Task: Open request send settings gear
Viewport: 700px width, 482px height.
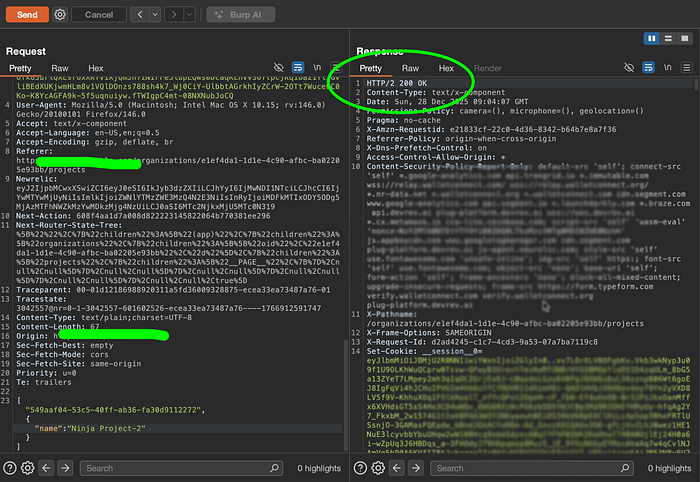Action: point(60,15)
